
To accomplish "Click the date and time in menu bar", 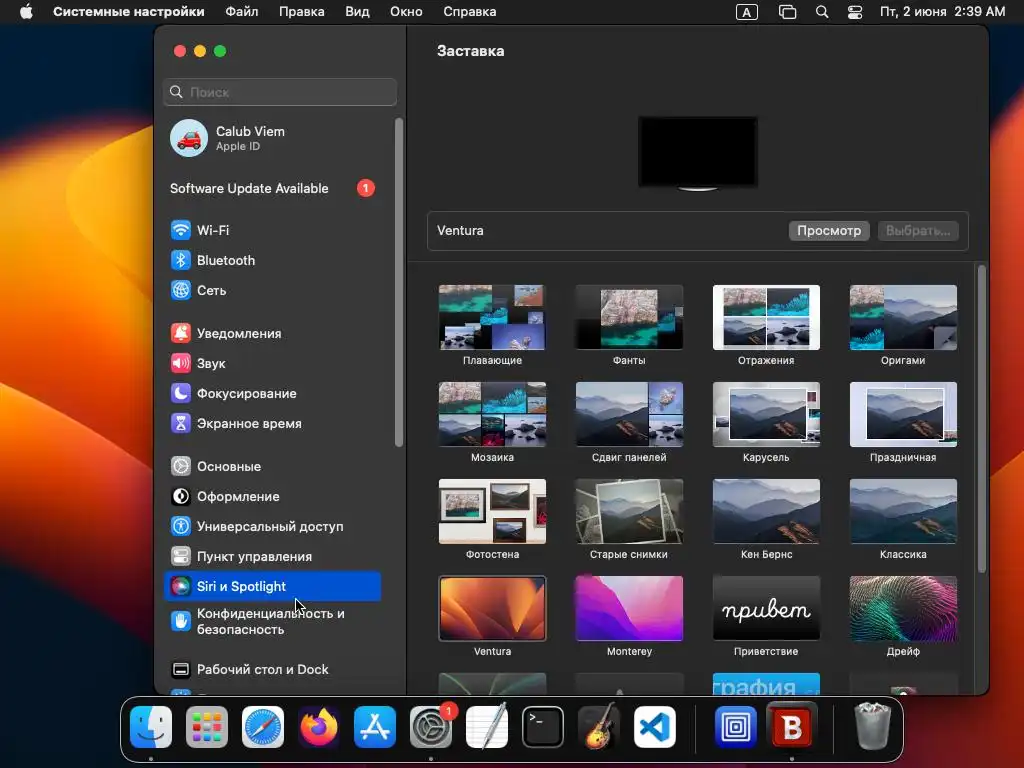I will [x=942, y=12].
